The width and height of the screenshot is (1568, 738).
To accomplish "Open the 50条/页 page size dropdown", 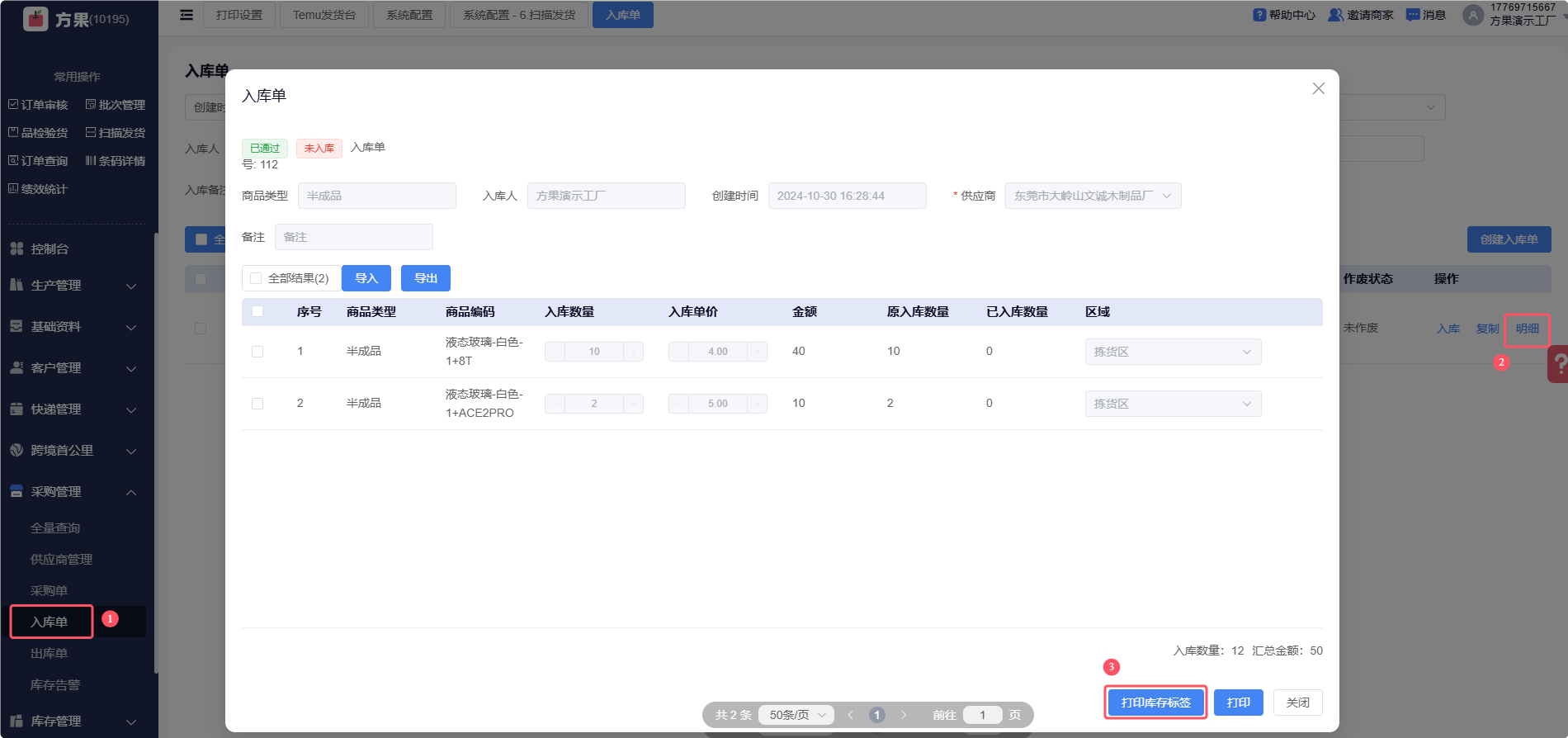I will pyautogui.click(x=796, y=715).
